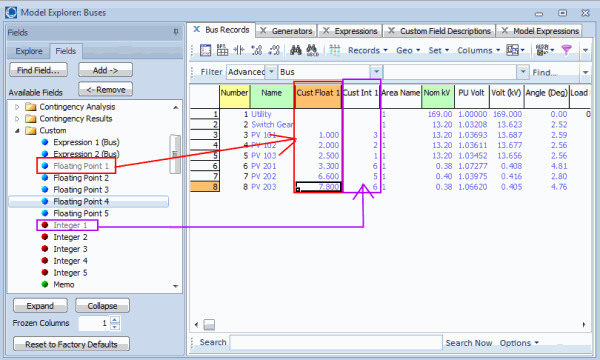The width and height of the screenshot is (600, 360).
Task: Select Expression 1 (Bus) field
Action: coord(86,142)
